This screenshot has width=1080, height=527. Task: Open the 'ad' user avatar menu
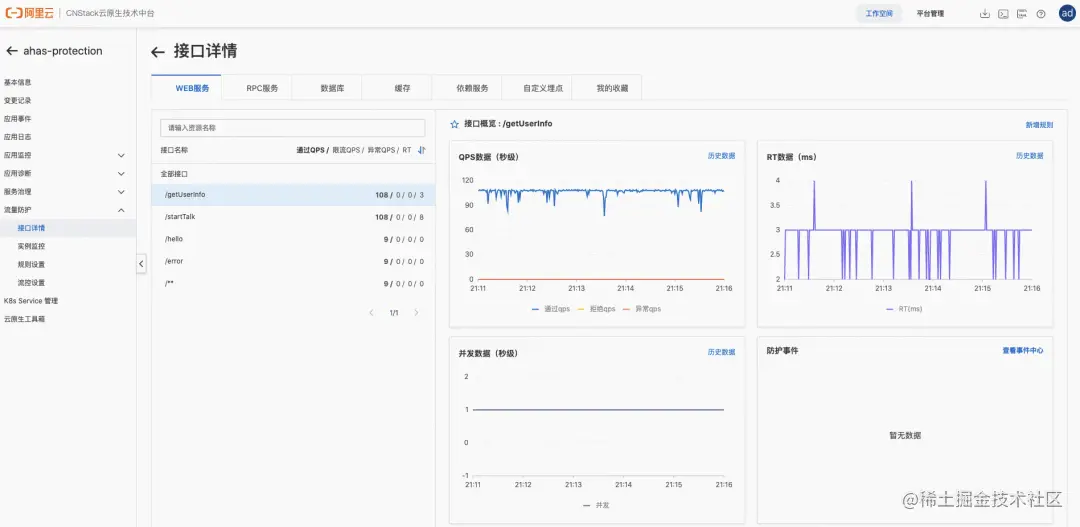click(1067, 13)
